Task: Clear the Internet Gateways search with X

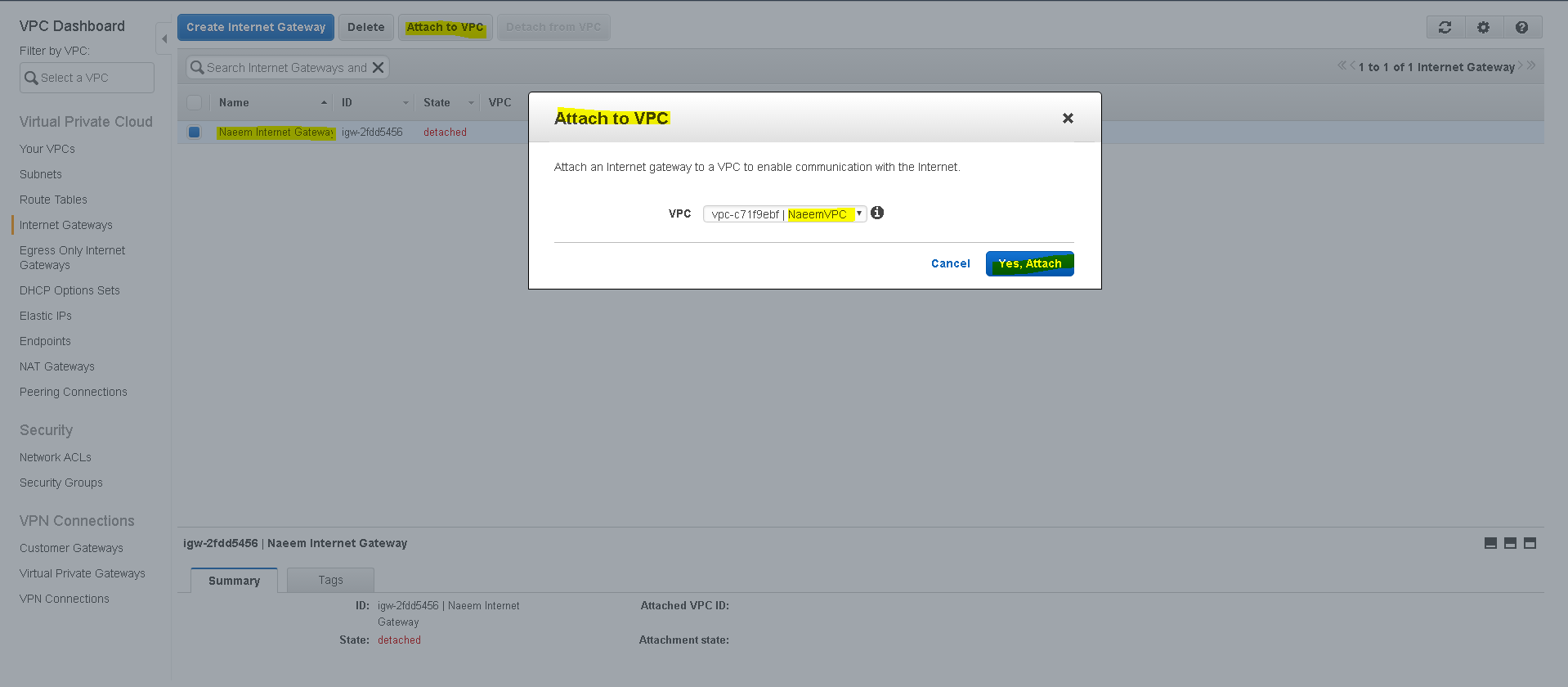Action: pos(379,68)
